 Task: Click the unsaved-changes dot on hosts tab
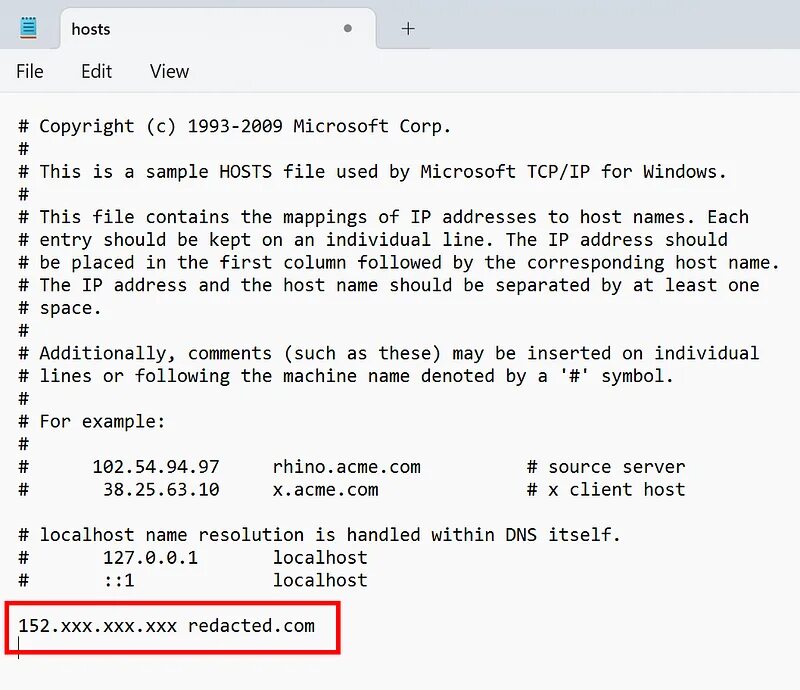347,29
